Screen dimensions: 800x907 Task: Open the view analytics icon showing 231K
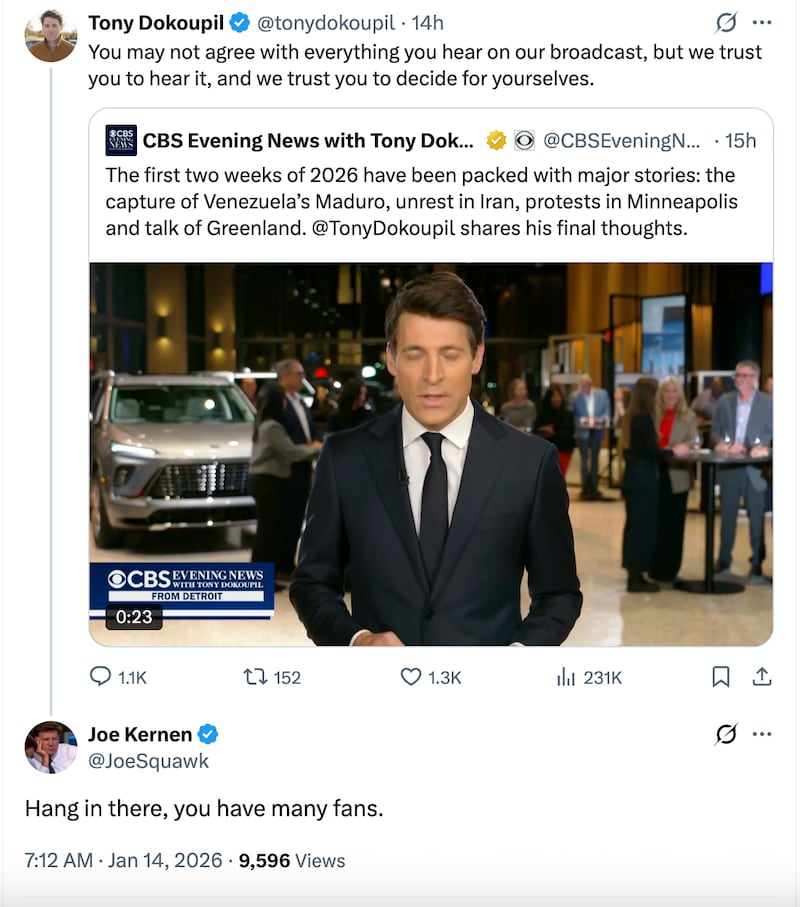pos(564,678)
